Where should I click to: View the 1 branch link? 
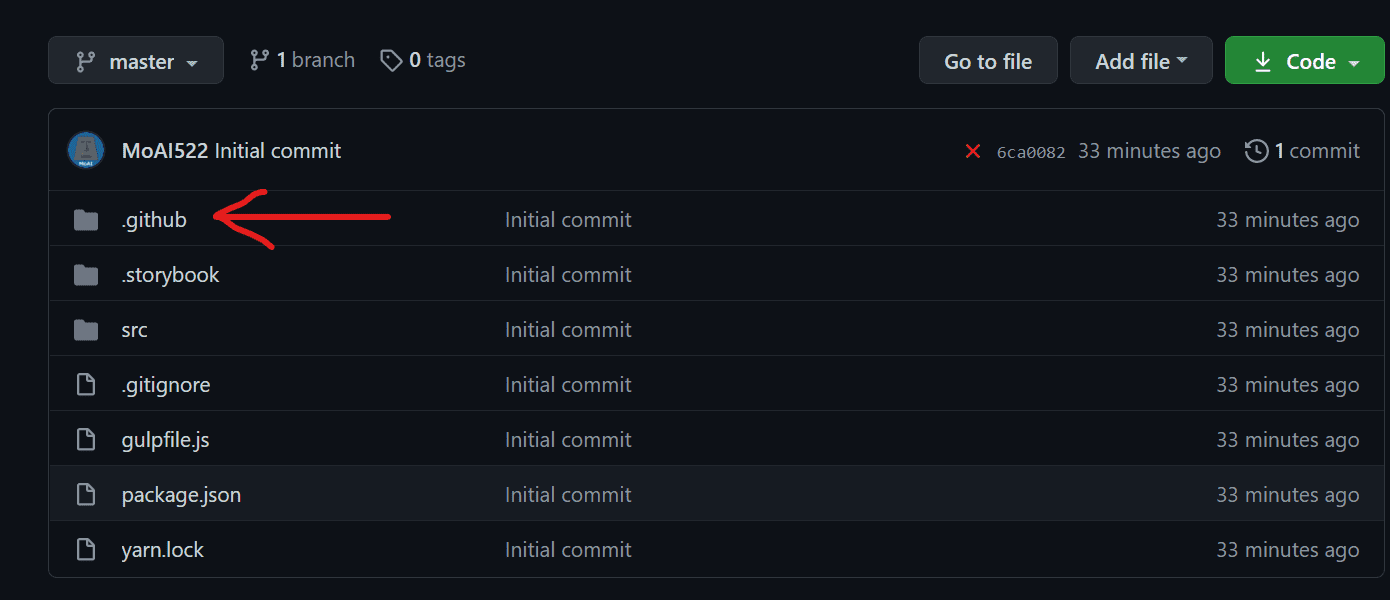302,60
